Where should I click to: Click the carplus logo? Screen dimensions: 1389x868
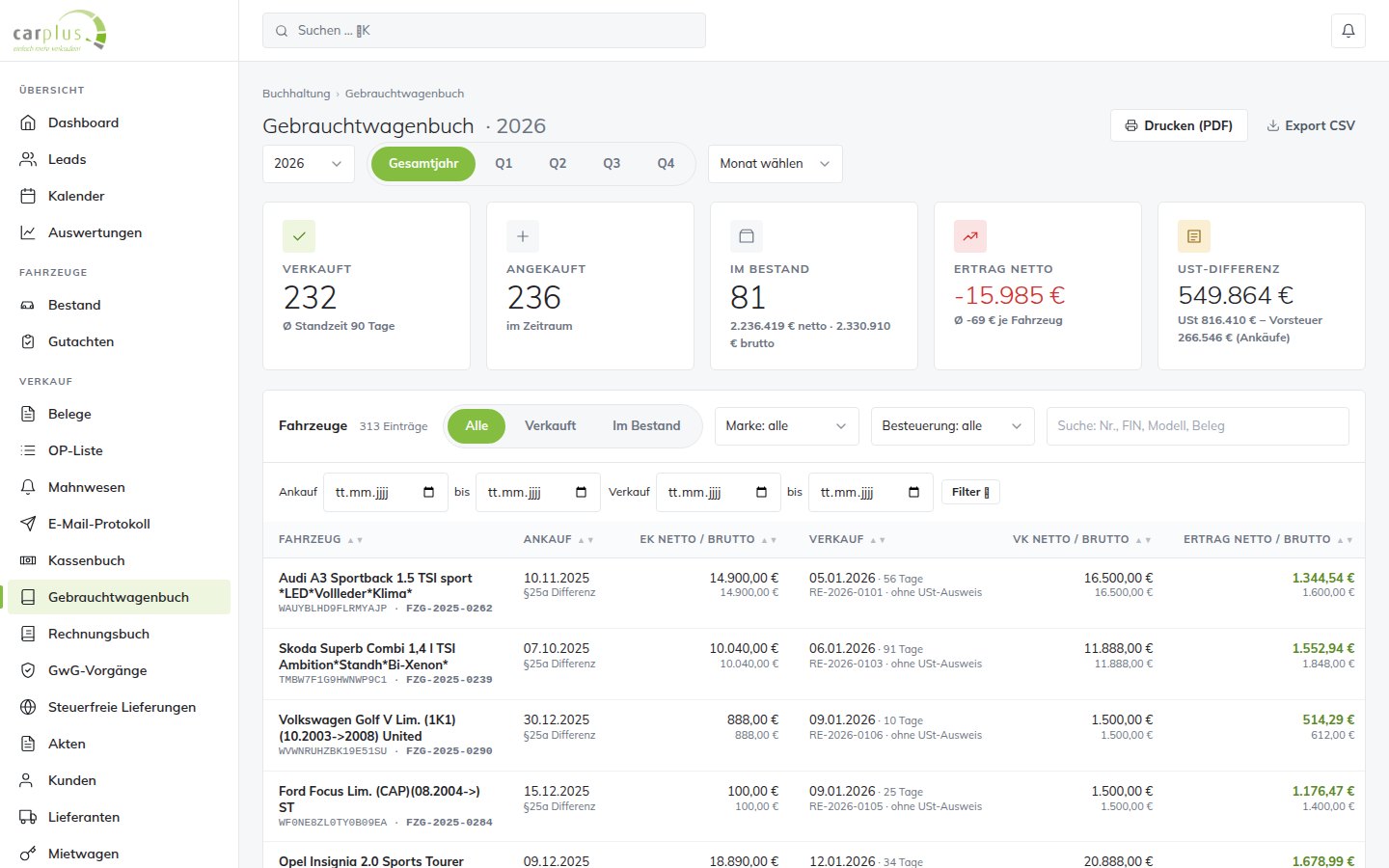60,31
